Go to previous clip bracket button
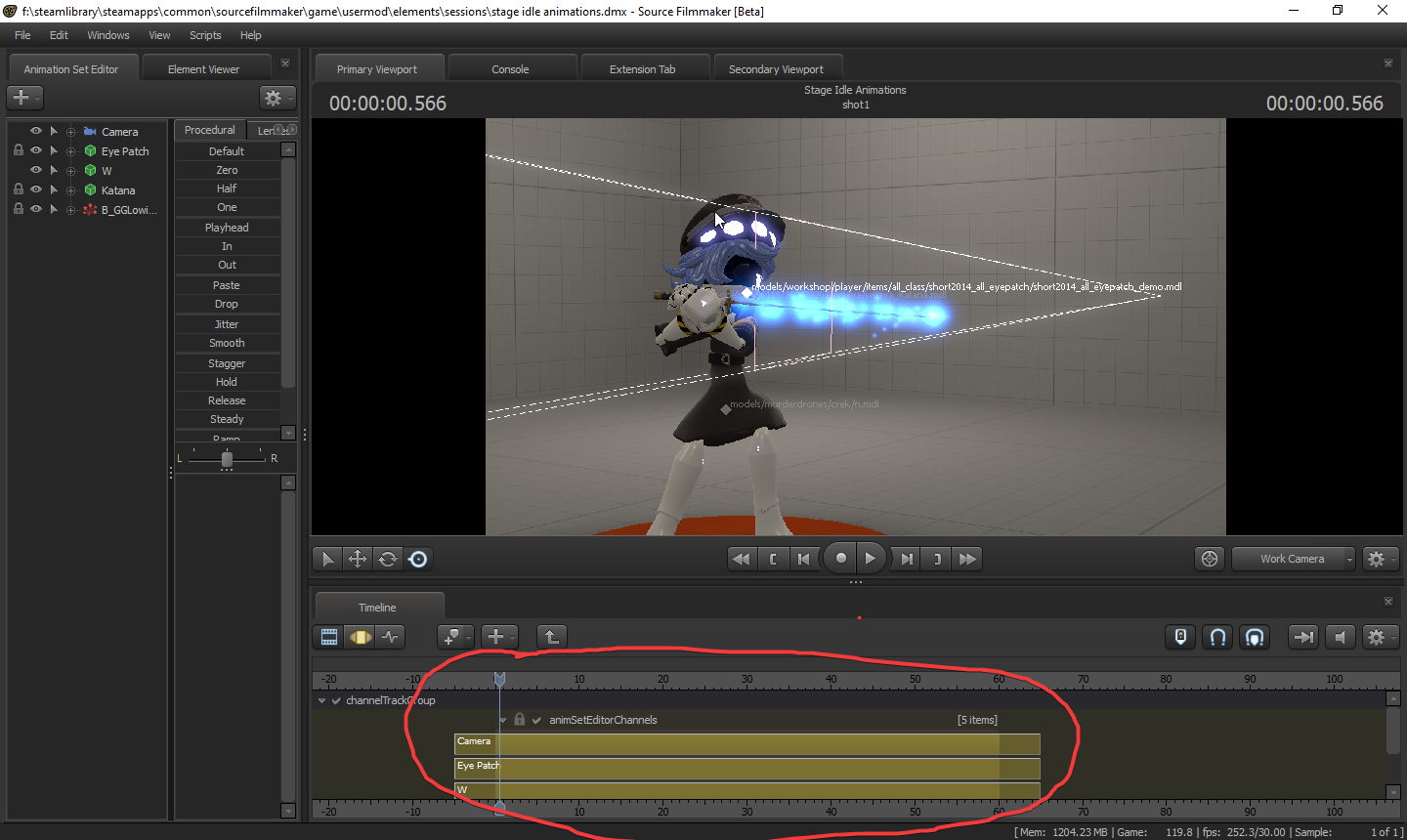Viewport: 1407px width, 840px height. (773, 559)
